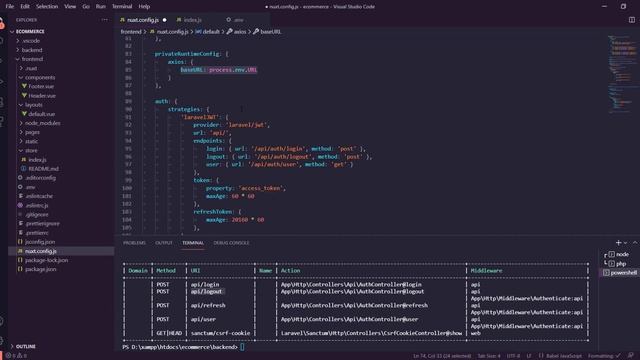
Task: Expand the .nuxt folder
Action: 31,68
